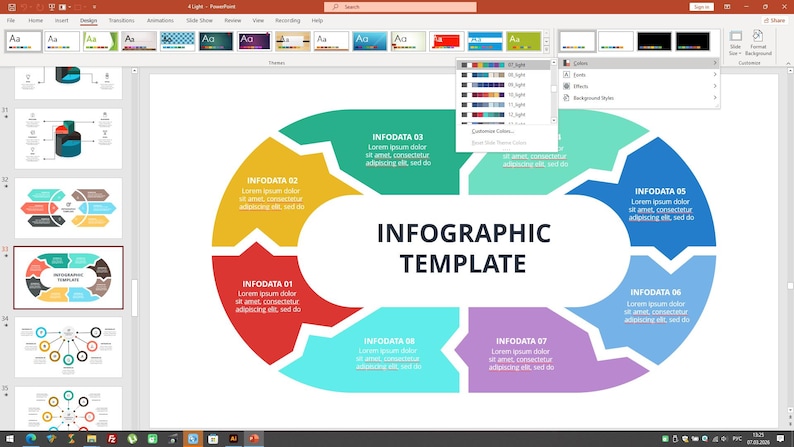Choose the 10_light color scheme
This screenshot has height=447, width=794.
click(503, 95)
